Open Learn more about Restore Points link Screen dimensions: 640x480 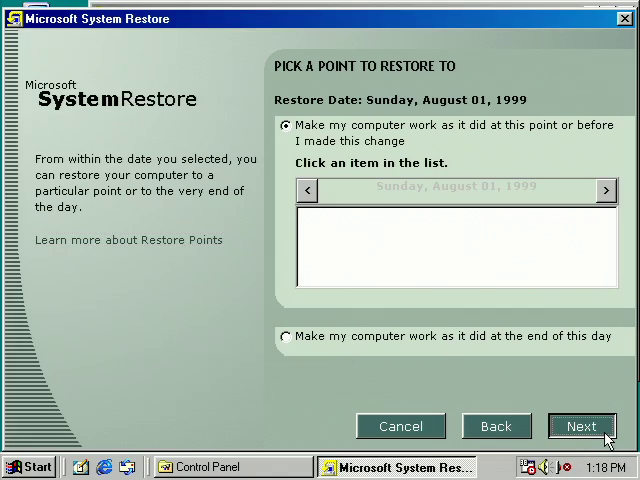(129, 240)
